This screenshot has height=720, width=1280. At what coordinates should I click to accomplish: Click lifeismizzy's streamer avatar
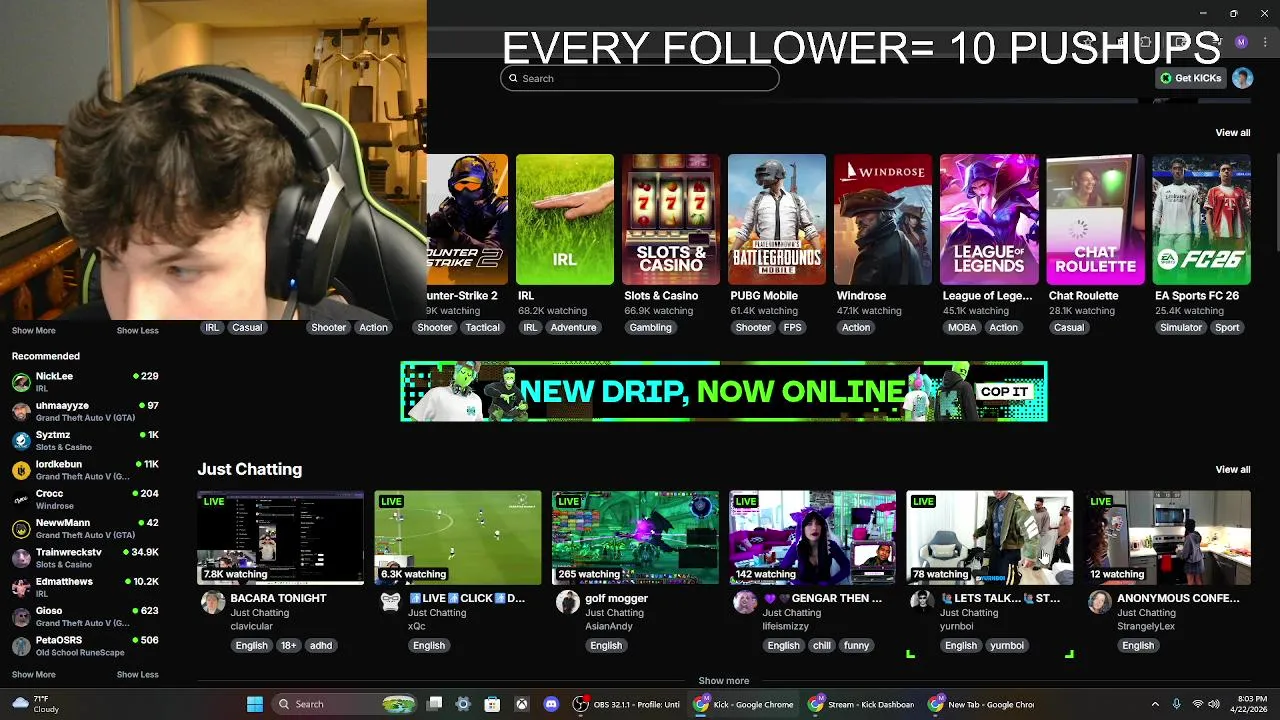click(745, 602)
